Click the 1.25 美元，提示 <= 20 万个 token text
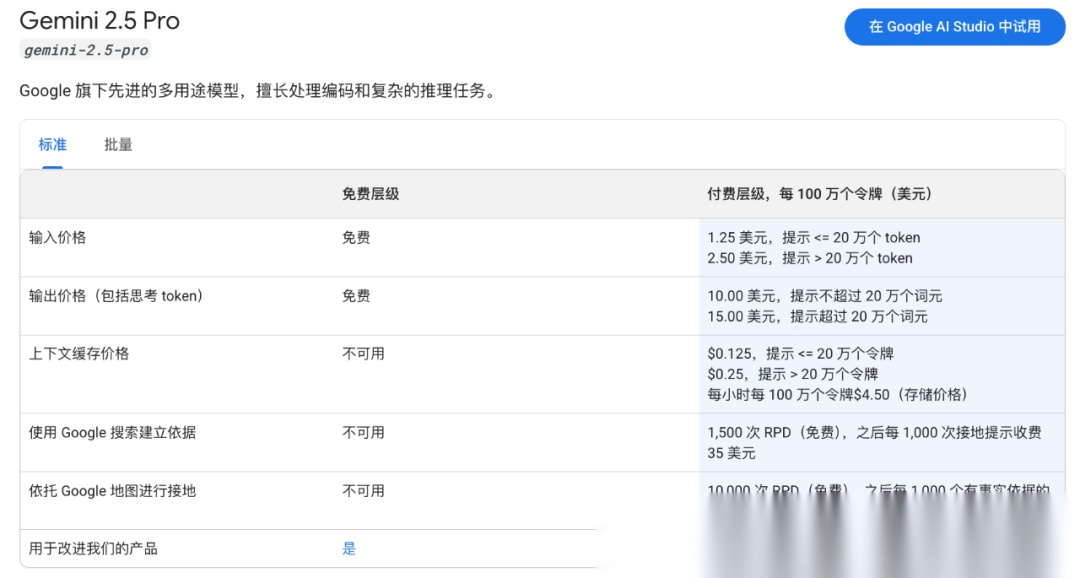This screenshot has width=1080, height=578. (813, 238)
